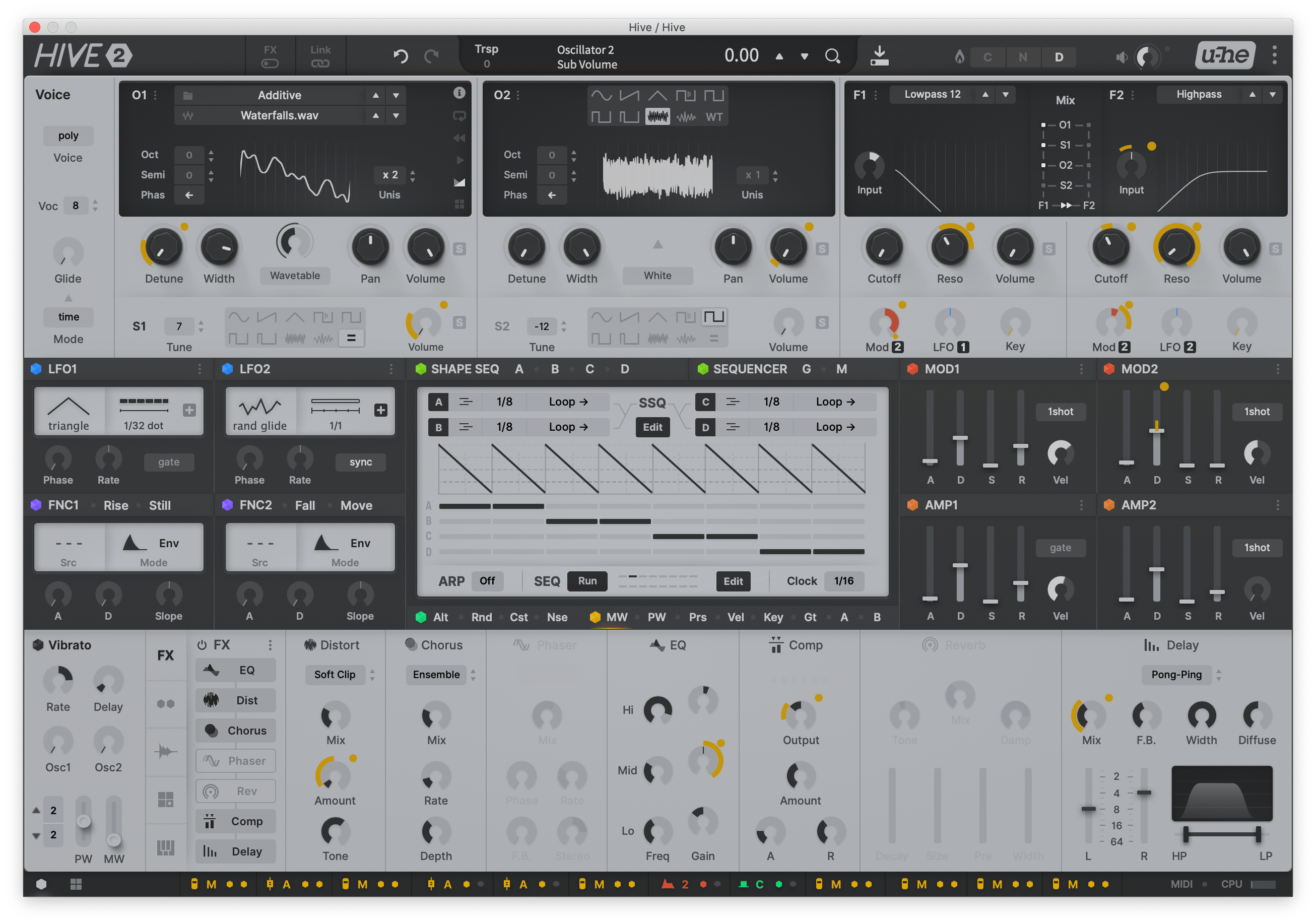This screenshot has height=924, width=1316.
Task: Switch to SHAPE SEQ tab B
Action: click(555, 369)
